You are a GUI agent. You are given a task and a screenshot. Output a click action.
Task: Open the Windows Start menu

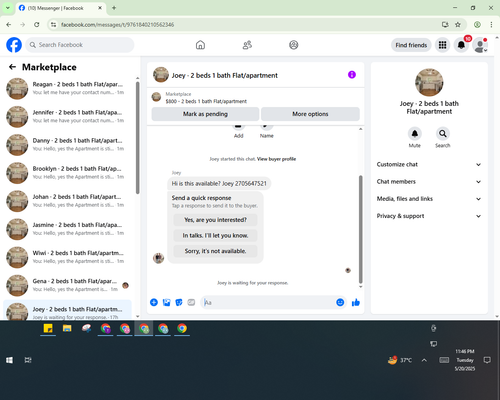click(9, 360)
